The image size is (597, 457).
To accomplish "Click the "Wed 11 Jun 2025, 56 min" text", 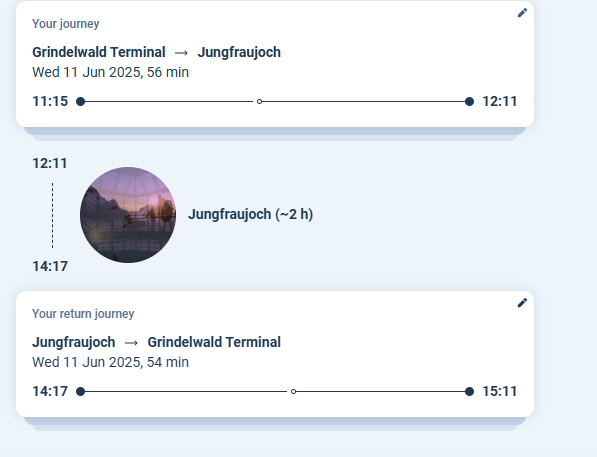I will pyautogui.click(x=110, y=72).
